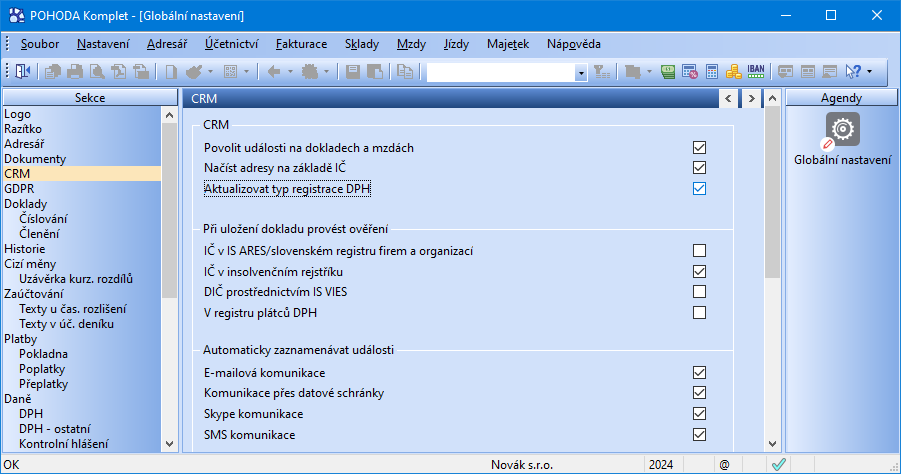Click the exit door icon in toolbar

pyautogui.click(x=23, y=71)
